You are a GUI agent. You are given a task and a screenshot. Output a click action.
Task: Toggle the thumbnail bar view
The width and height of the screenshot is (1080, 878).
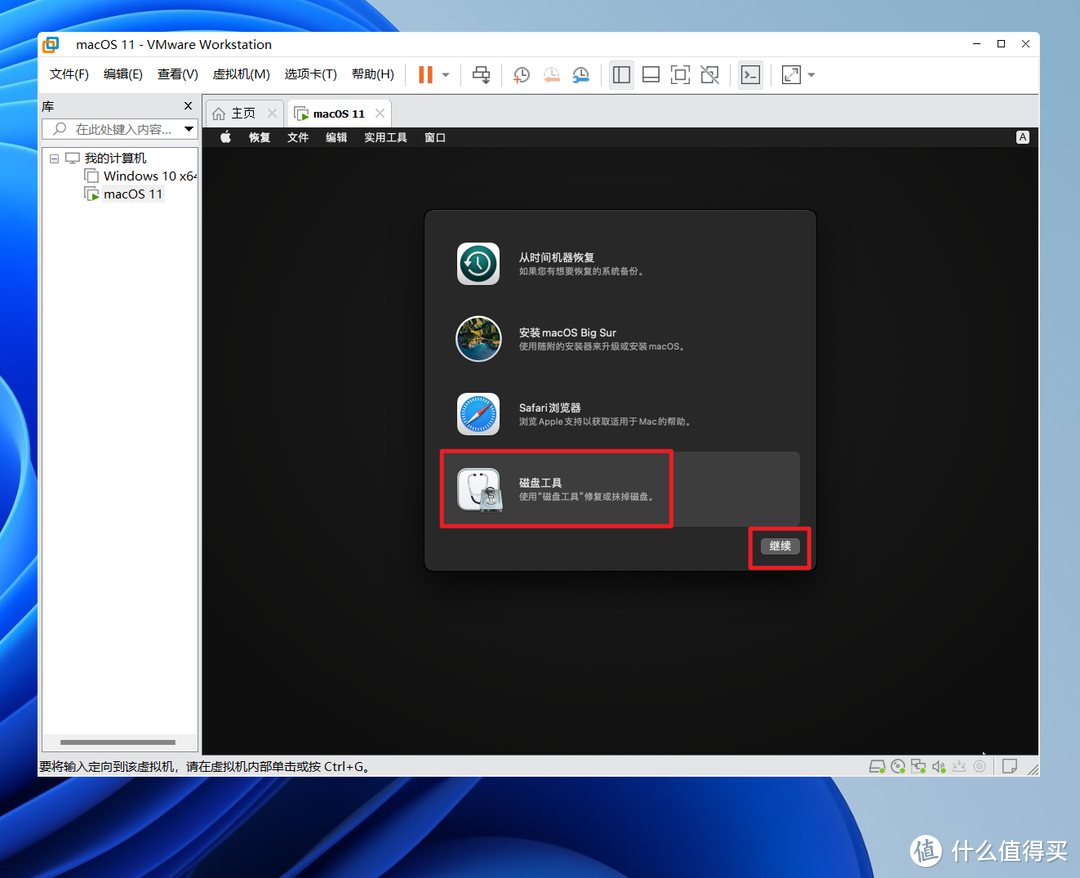point(651,74)
